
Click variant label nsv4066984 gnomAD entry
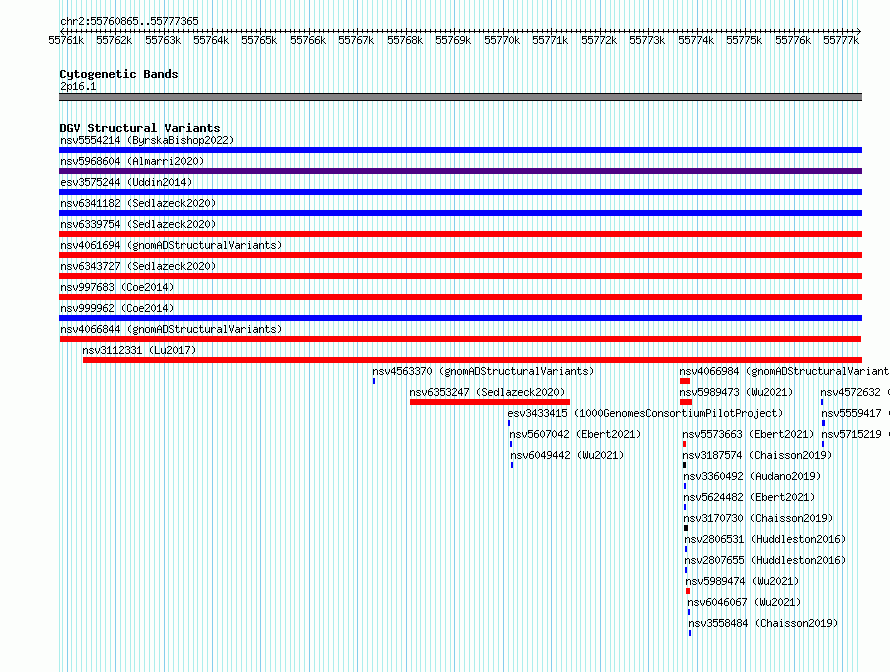[x=784, y=371]
